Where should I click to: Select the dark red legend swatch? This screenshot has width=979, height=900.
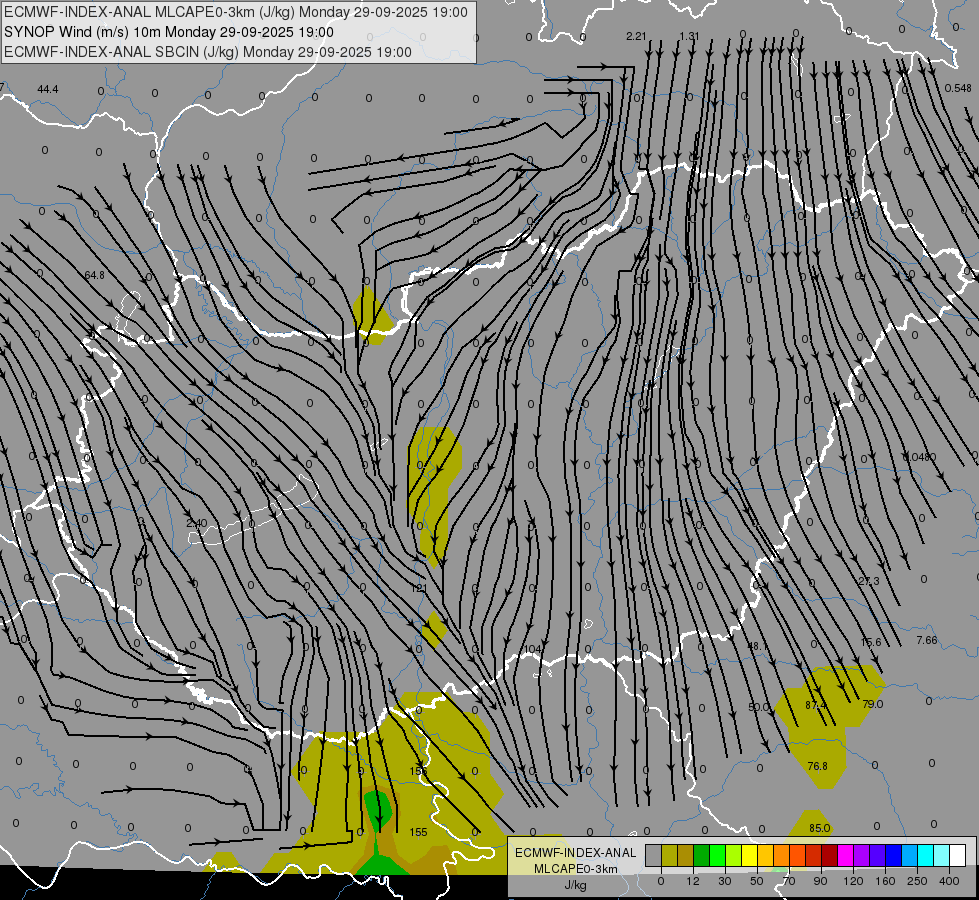click(829, 855)
